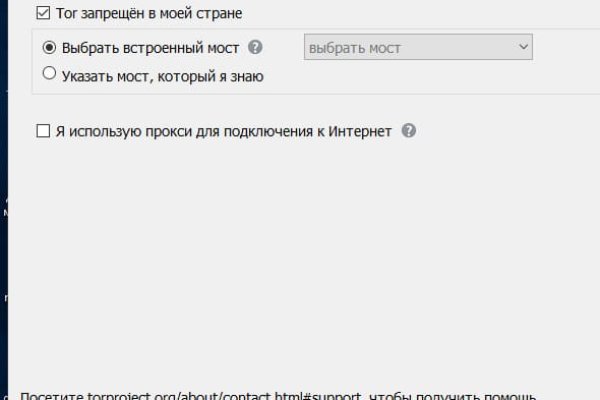Click the "чтобы получить помощь" help text
The image size is (600, 400).
point(455,394)
